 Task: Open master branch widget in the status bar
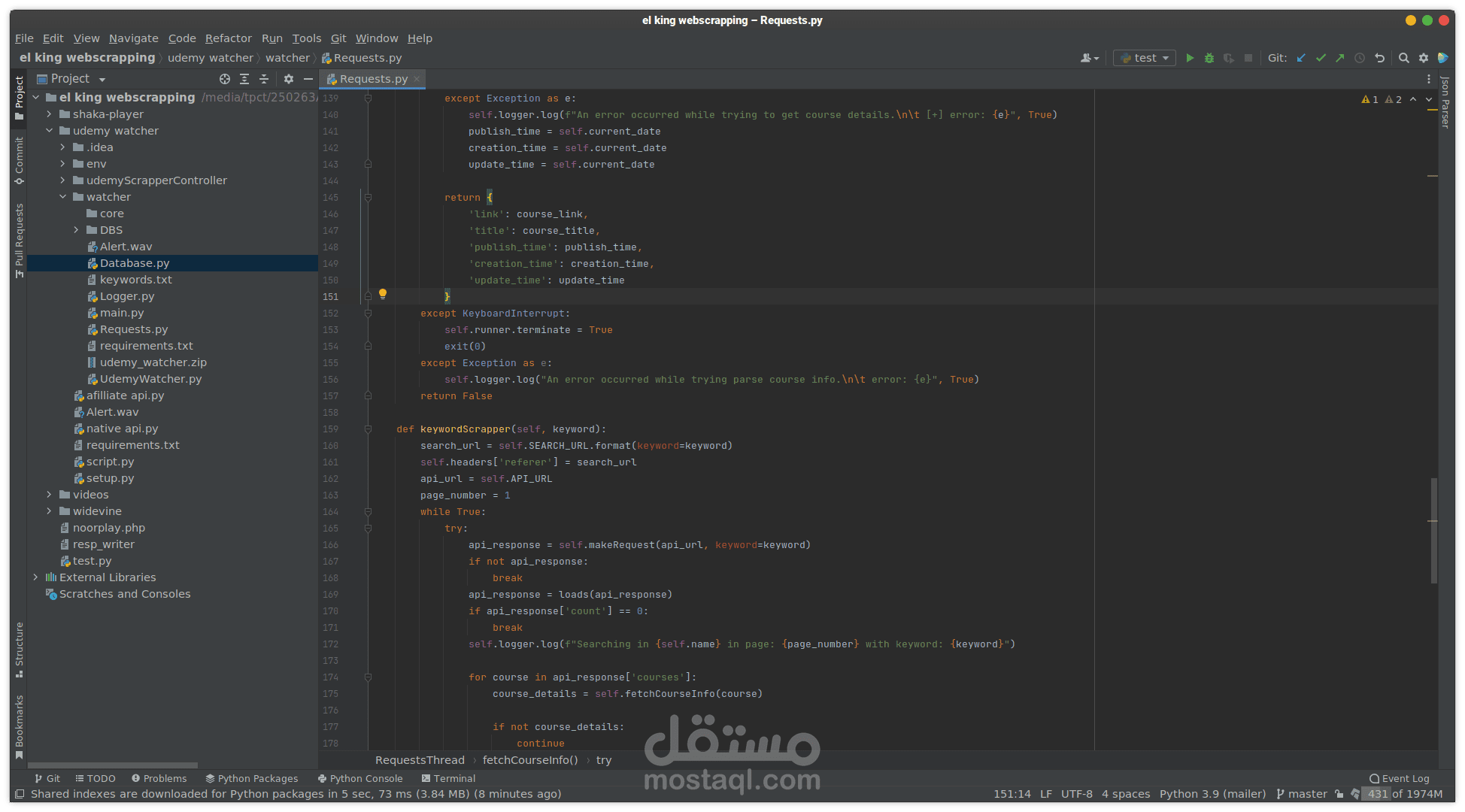(1302, 794)
